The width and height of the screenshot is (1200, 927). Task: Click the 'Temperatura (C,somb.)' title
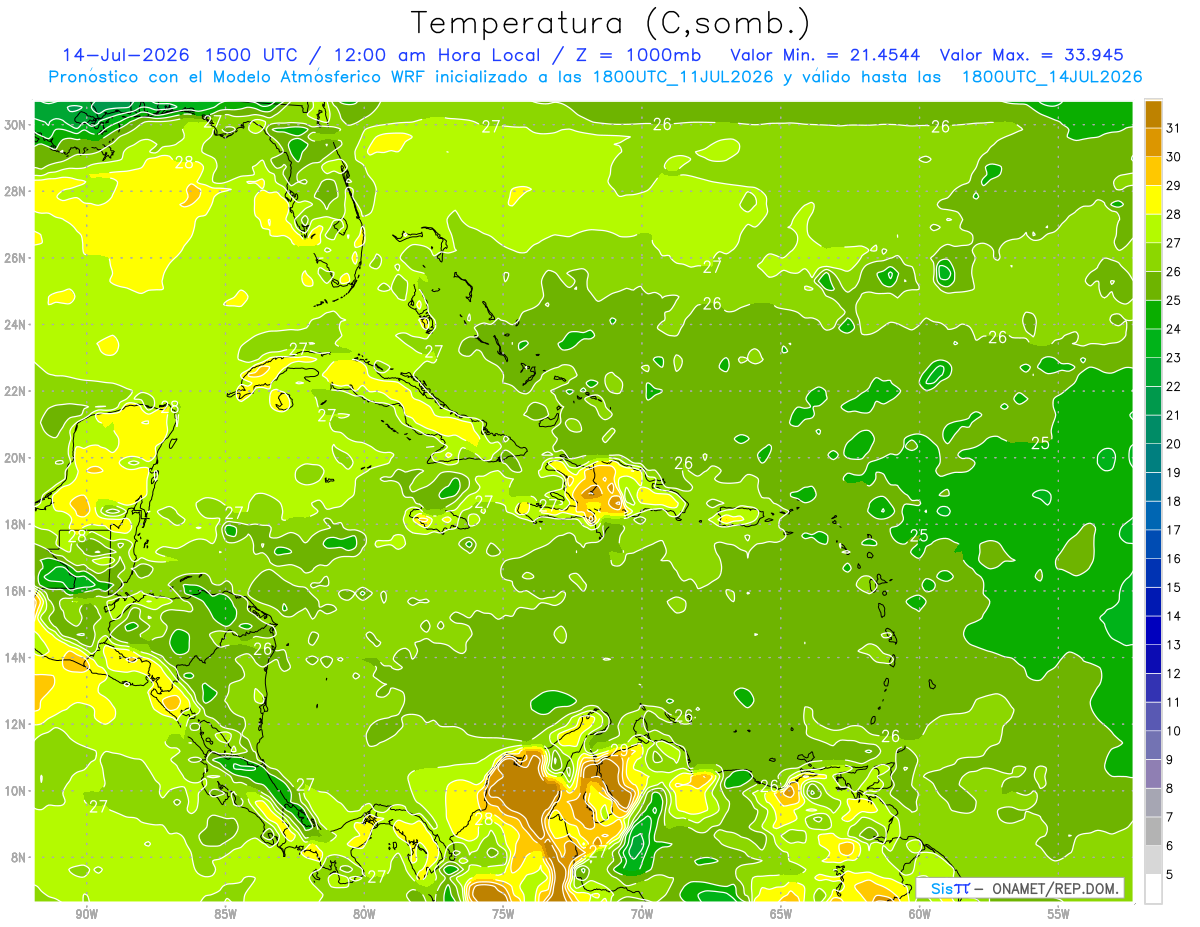[x=611, y=23]
